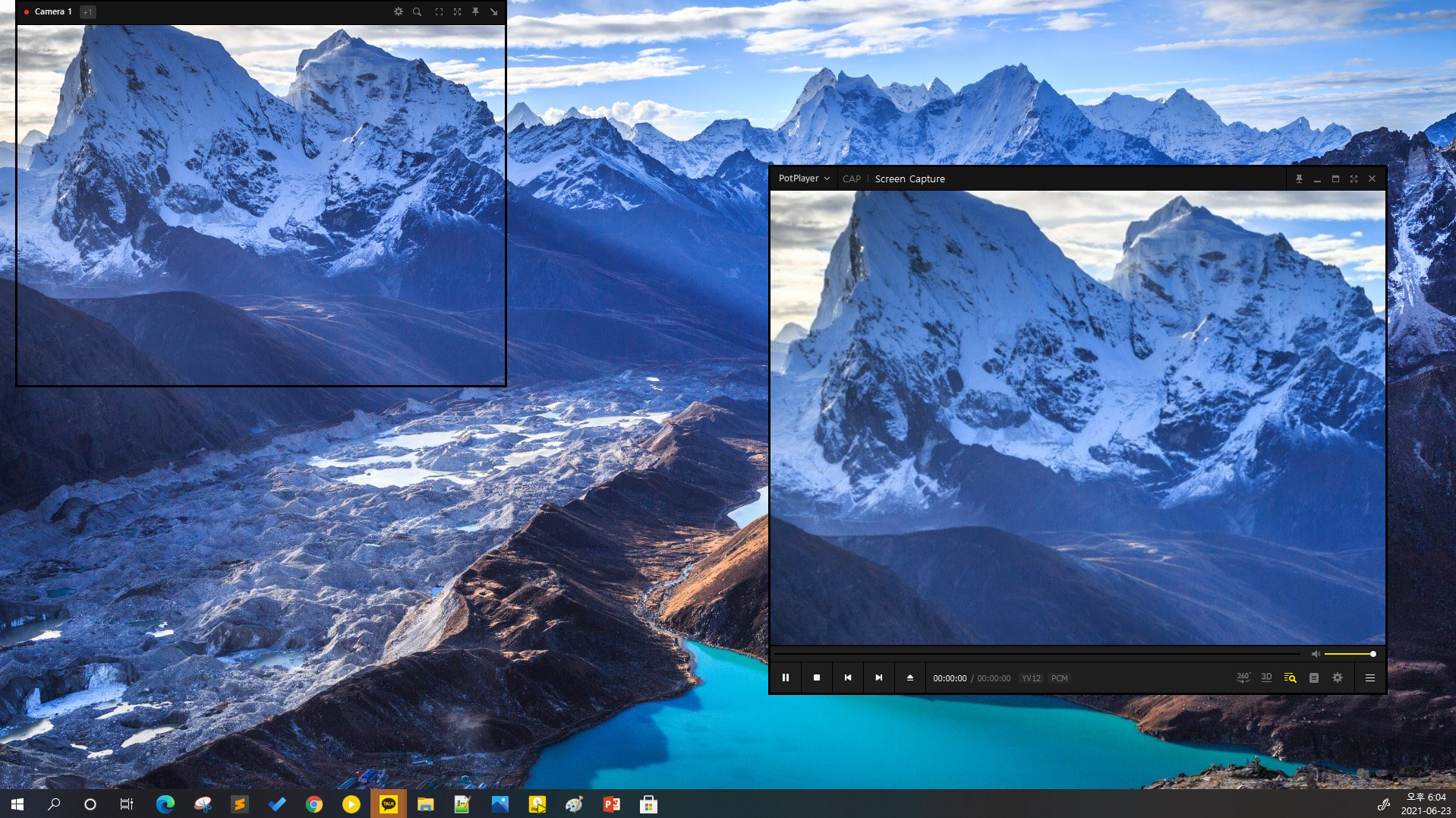Select the magnifier zoom icon on Camera 1
The height and width of the screenshot is (818, 1456).
417,11
